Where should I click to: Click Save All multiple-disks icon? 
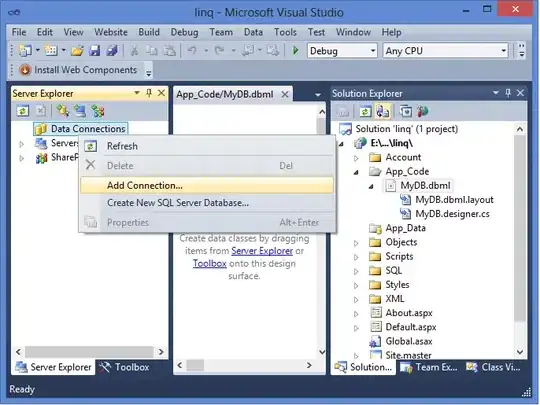click(112, 51)
